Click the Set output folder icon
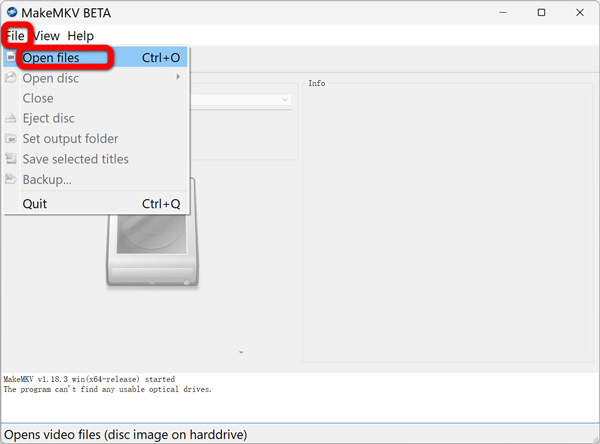Image resolution: width=600 pixels, height=444 pixels. coord(11,139)
